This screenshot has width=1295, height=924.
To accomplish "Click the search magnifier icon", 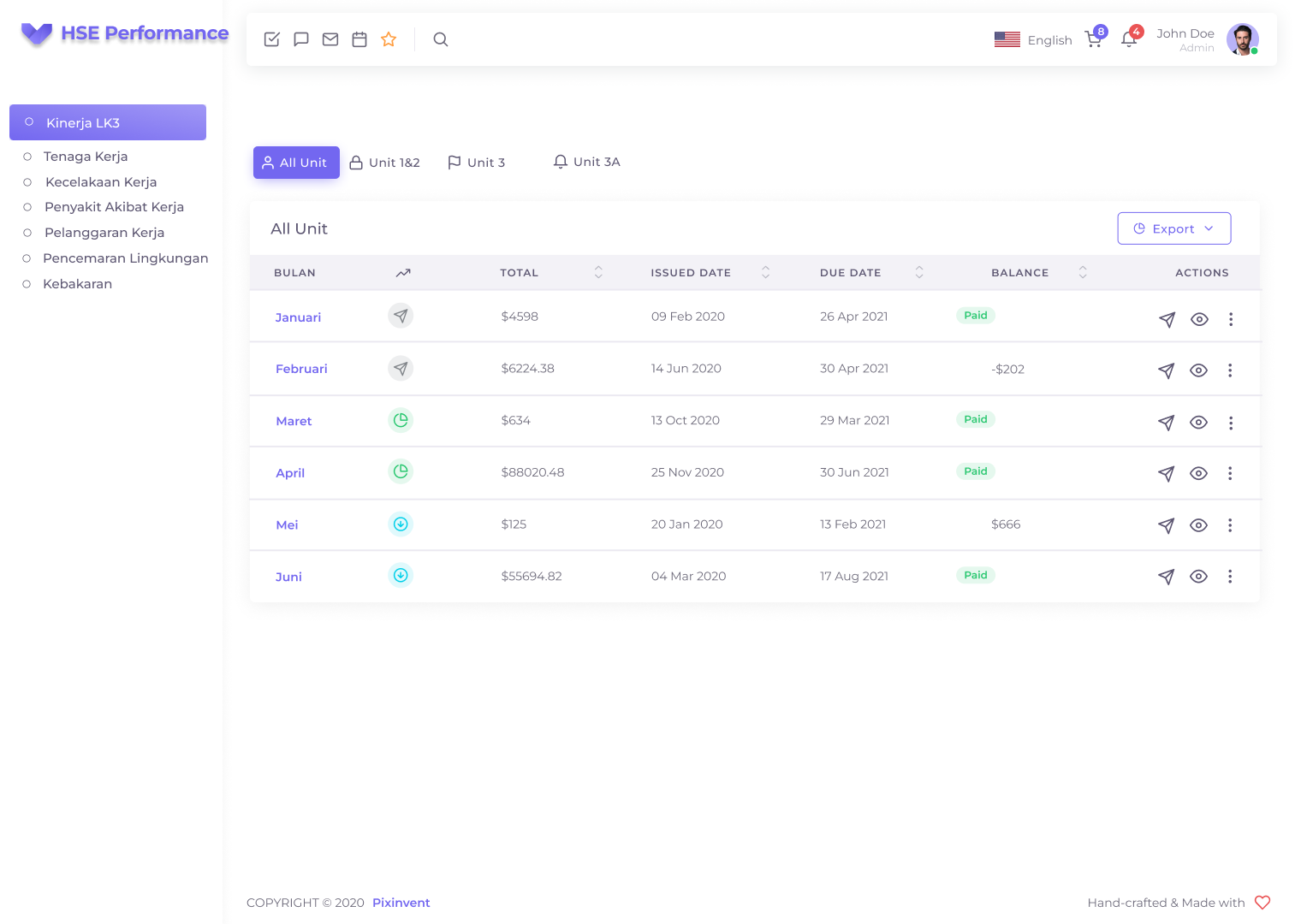I will click(441, 39).
